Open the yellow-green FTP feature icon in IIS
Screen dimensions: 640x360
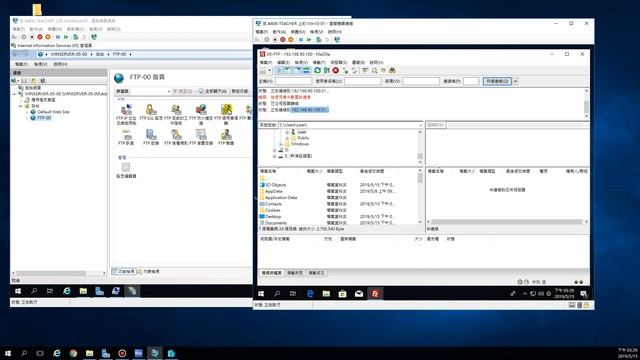click(x=226, y=109)
